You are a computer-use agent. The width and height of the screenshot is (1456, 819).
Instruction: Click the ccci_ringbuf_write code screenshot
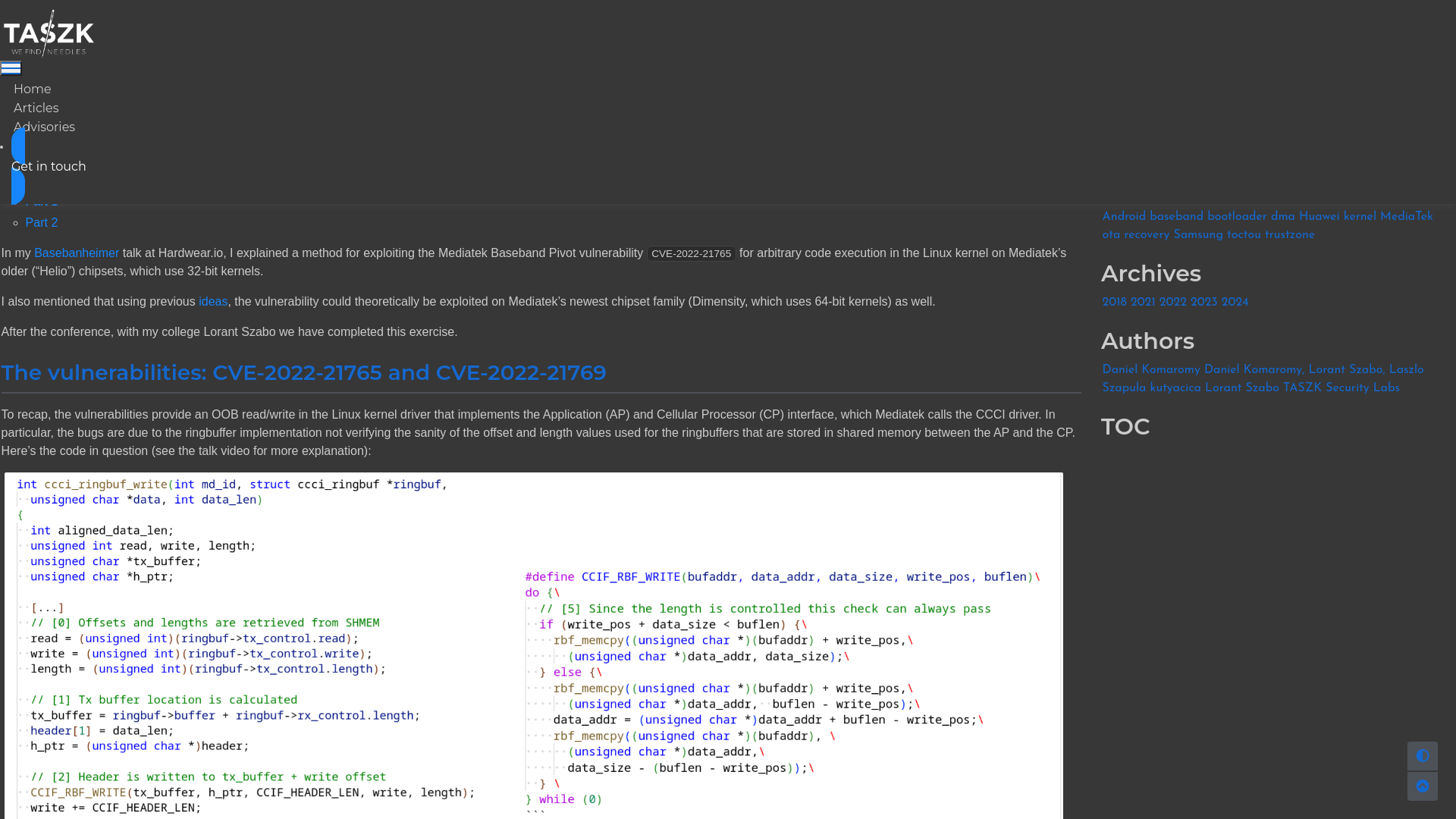click(534, 645)
